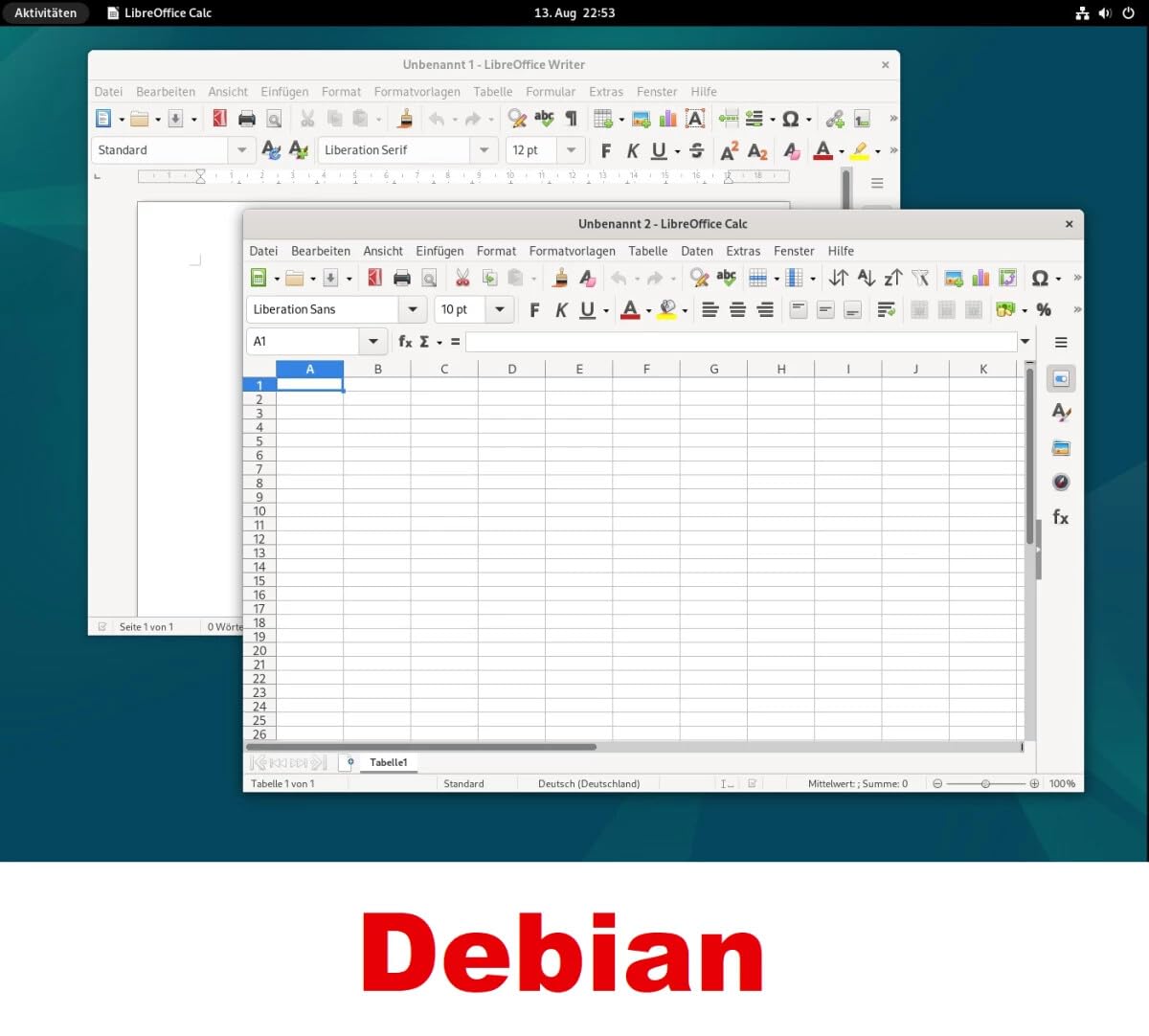Image resolution: width=1149 pixels, height=1036 pixels.
Task: Toggle bold F in Calc toolbar
Action: (534, 309)
